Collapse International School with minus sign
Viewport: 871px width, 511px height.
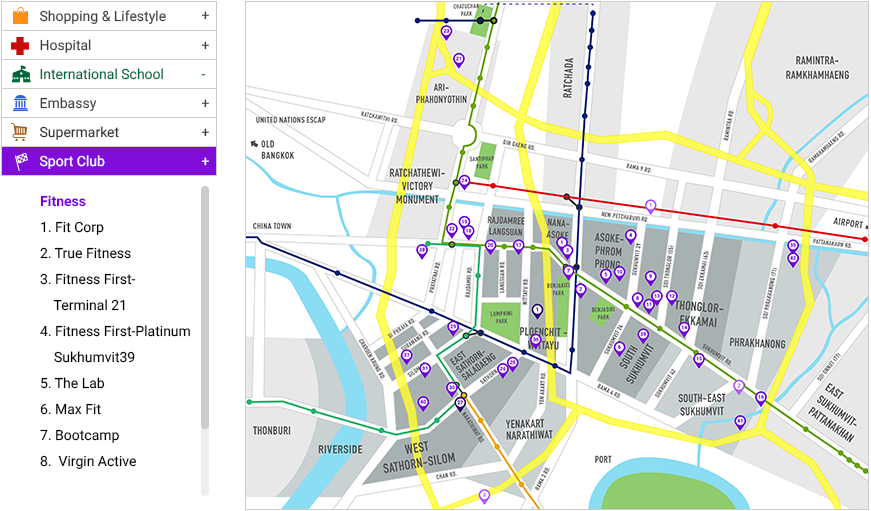click(x=204, y=74)
